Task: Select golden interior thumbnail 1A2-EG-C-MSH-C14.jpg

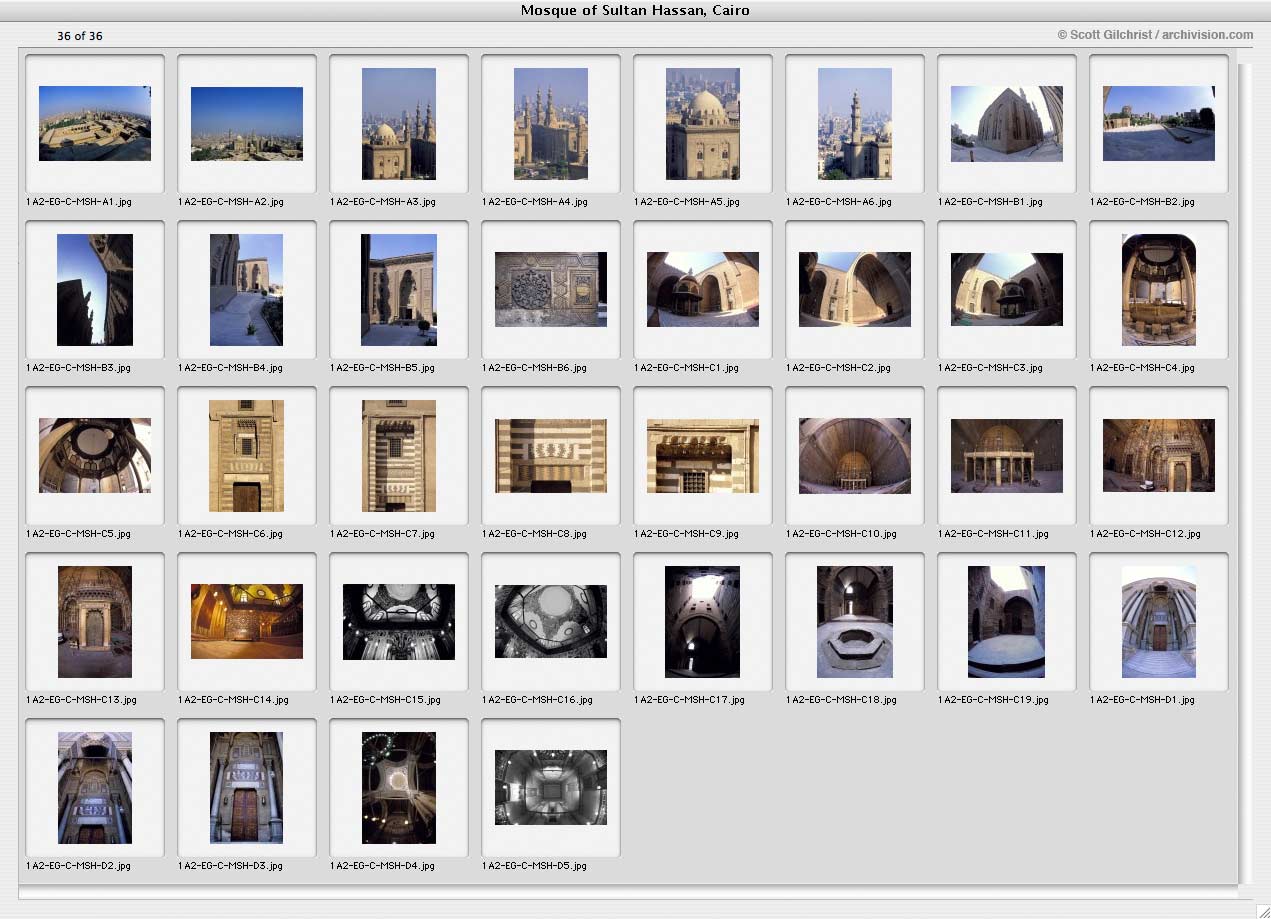Action: (247, 622)
